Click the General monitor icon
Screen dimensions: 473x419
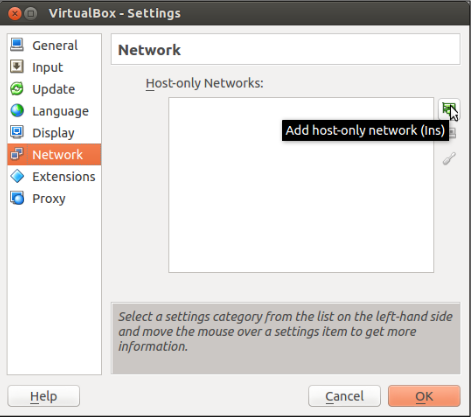pyautogui.click(x=17, y=45)
